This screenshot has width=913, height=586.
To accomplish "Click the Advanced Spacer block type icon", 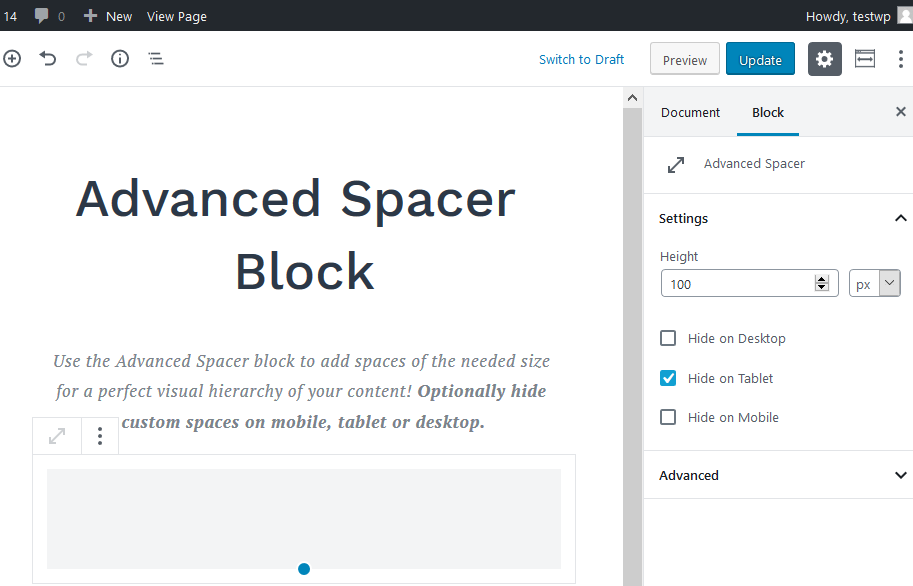I will click(58, 436).
